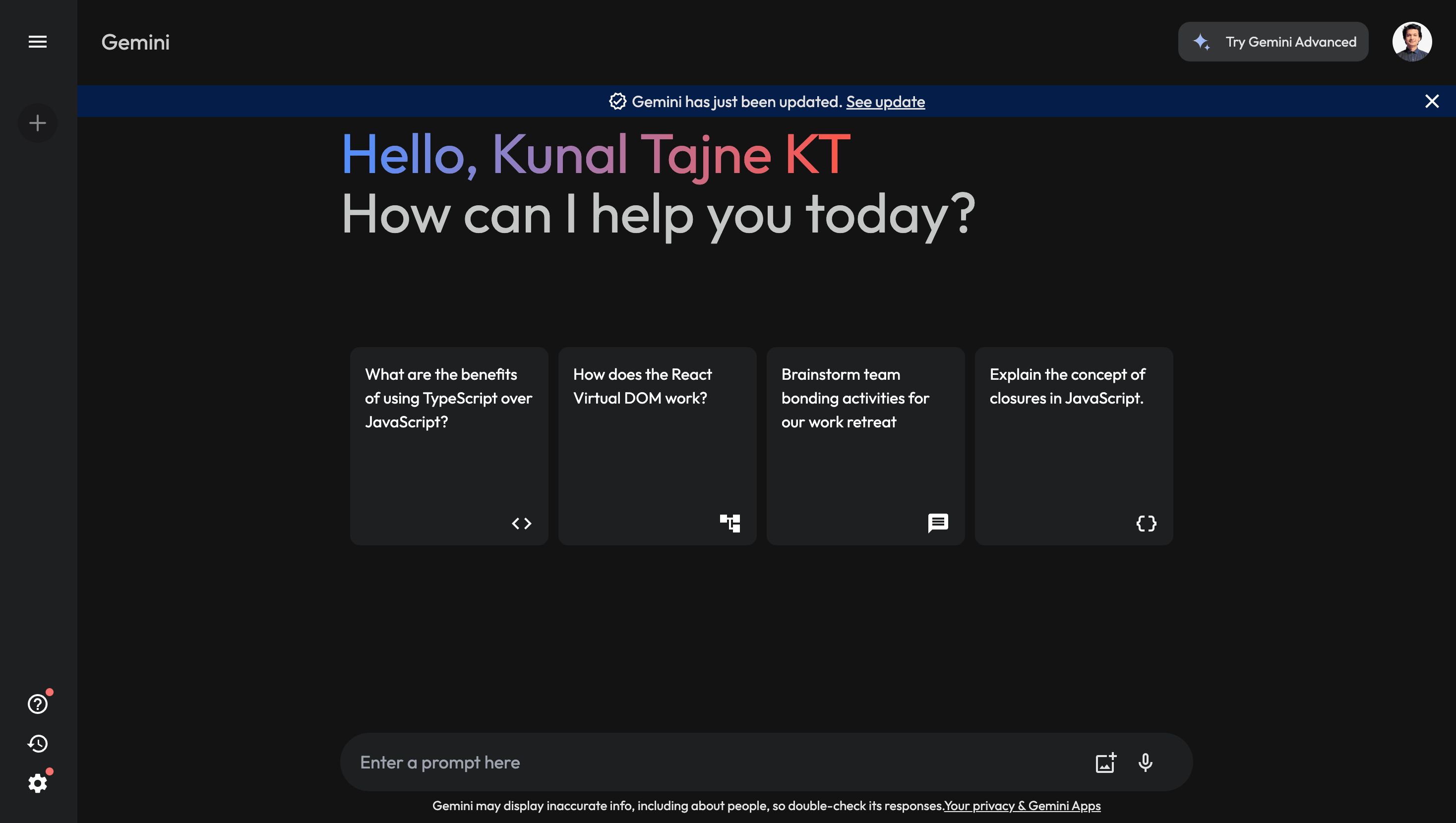Click the verified badge icon in update banner
This screenshot has width=1456, height=823.
pos(617,101)
